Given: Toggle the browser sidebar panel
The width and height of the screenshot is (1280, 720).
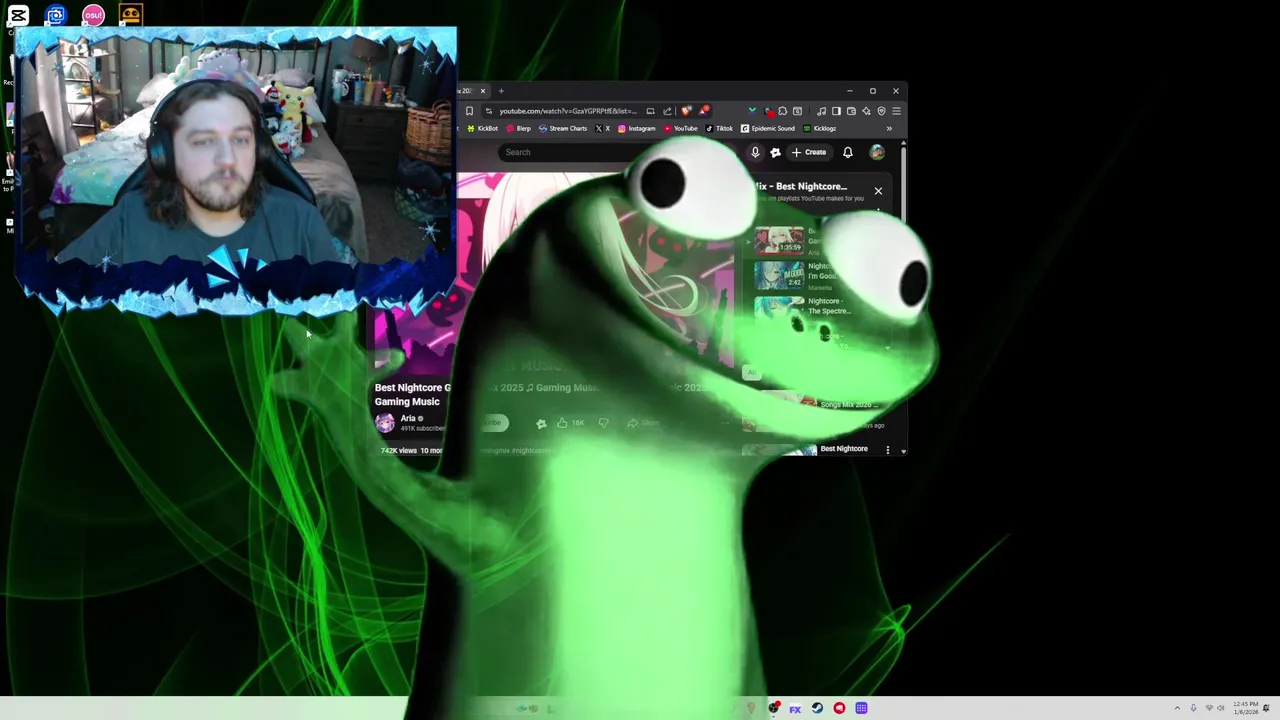Looking at the screenshot, I should click(x=836, y=111).
